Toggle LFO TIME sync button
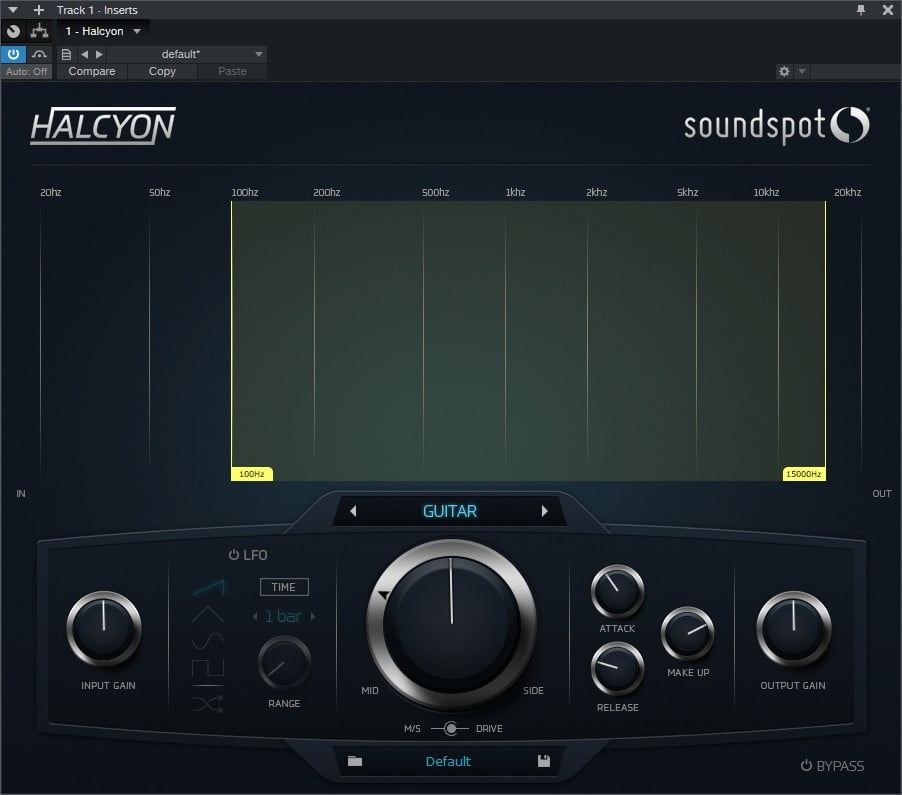The width and height of the screenshot is (902, 795). [284, 587]
